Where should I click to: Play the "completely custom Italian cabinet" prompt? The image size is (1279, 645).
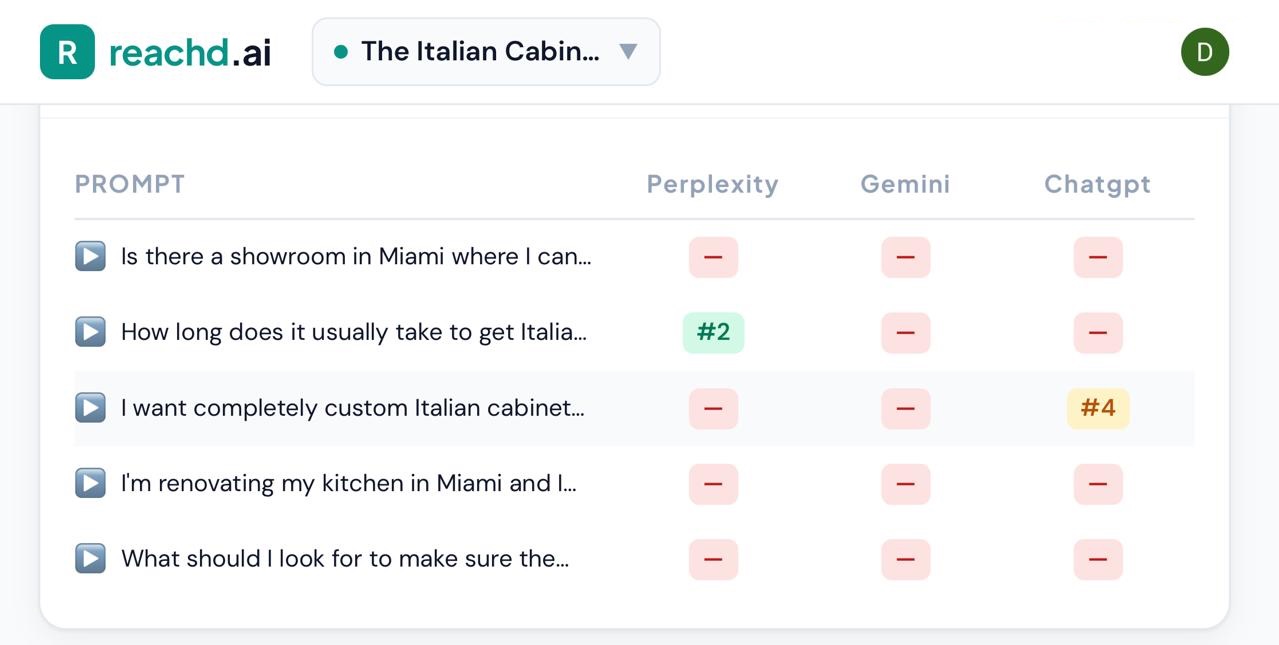click(89, 407)
